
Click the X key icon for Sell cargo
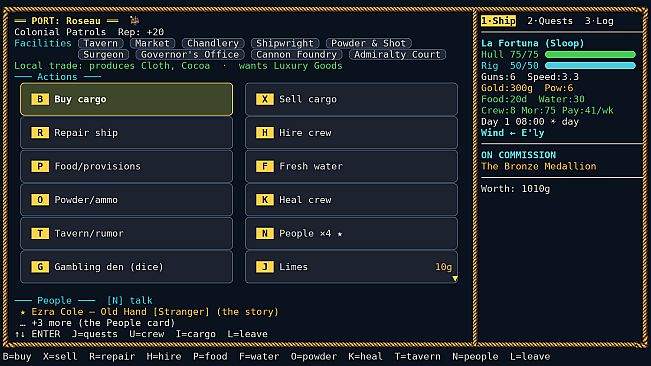point(264,99)
